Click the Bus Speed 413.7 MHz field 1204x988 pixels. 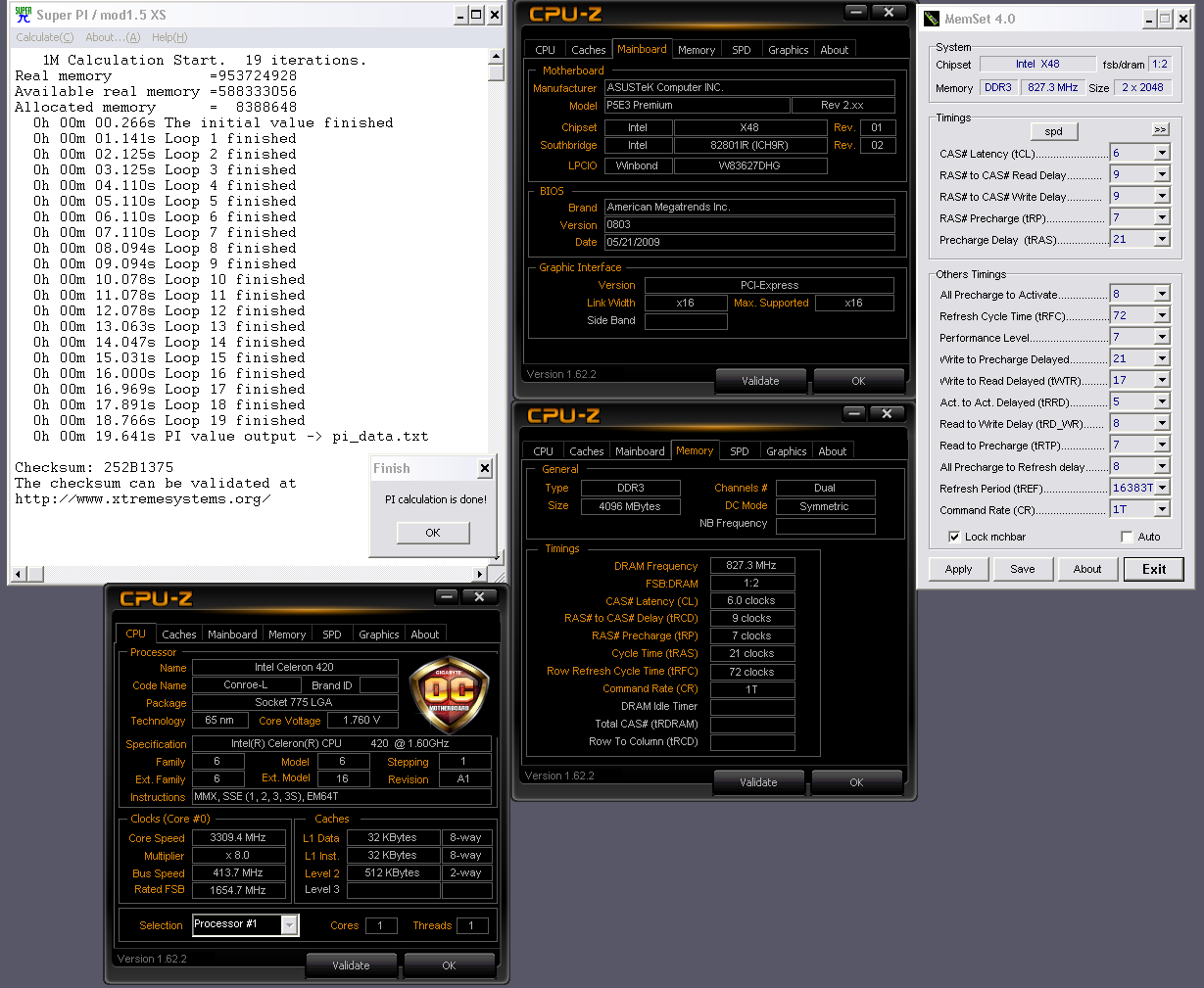(x=238, y=872)
